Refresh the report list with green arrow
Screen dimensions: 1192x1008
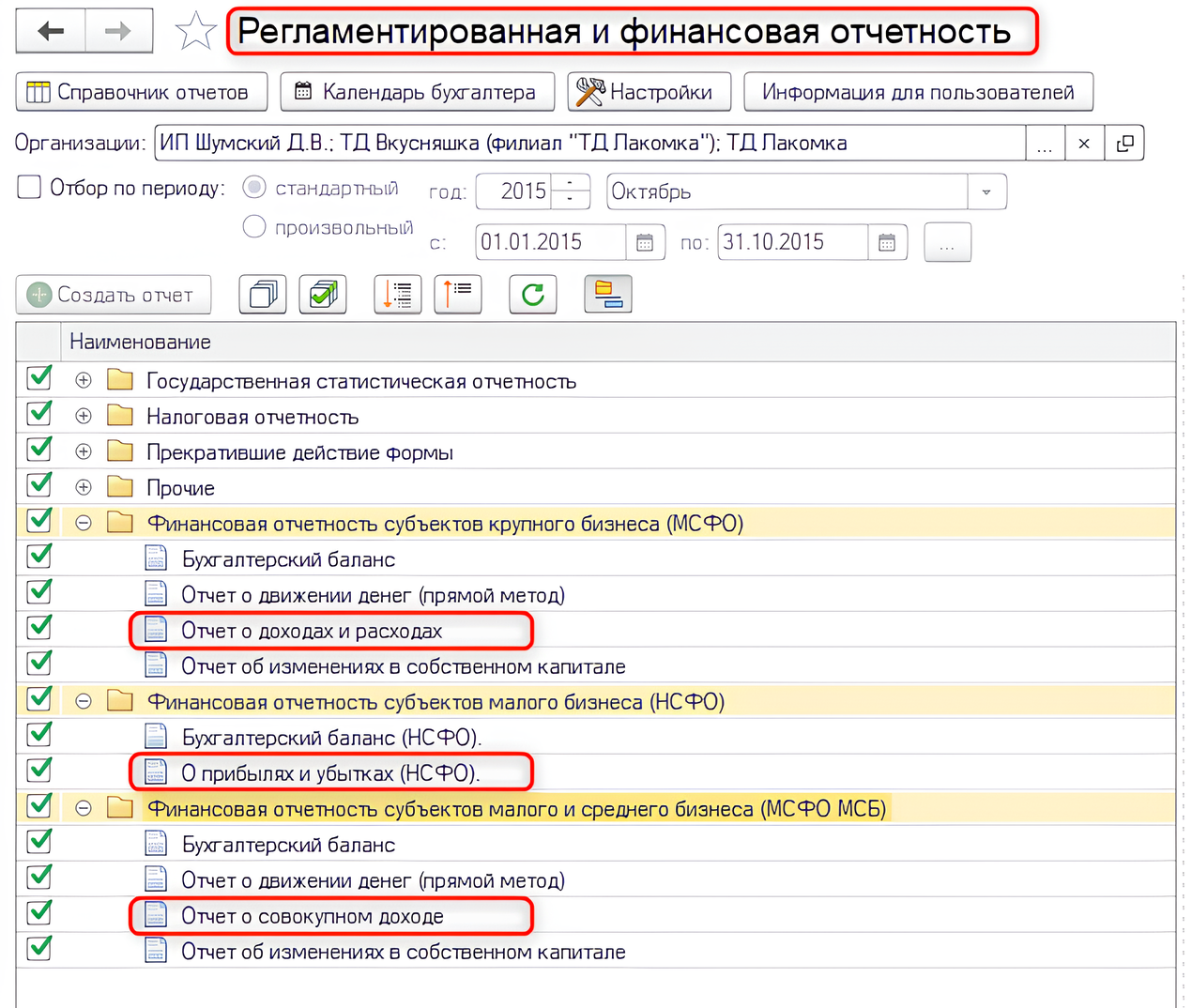533,295
